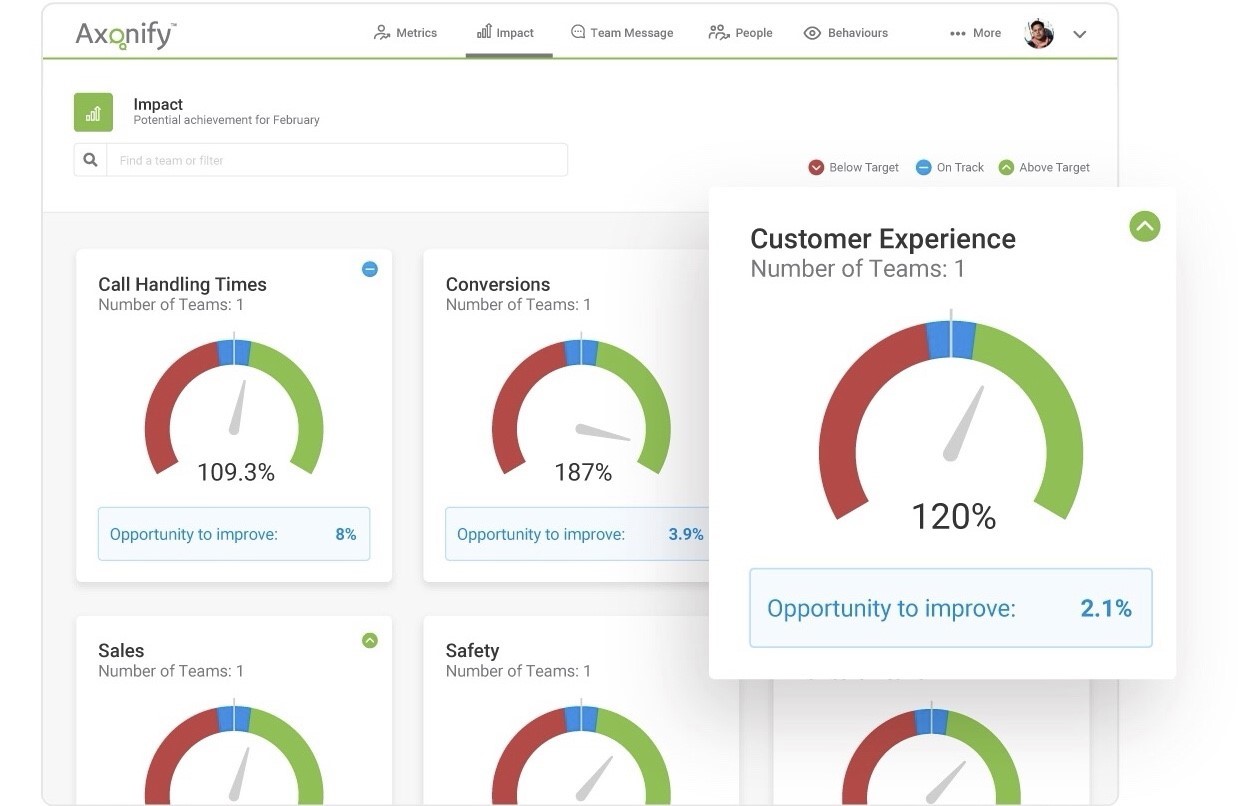Click the Below Target legend icon
Image resolution: width=1238 pixels, height=806 pixels.
816,168
